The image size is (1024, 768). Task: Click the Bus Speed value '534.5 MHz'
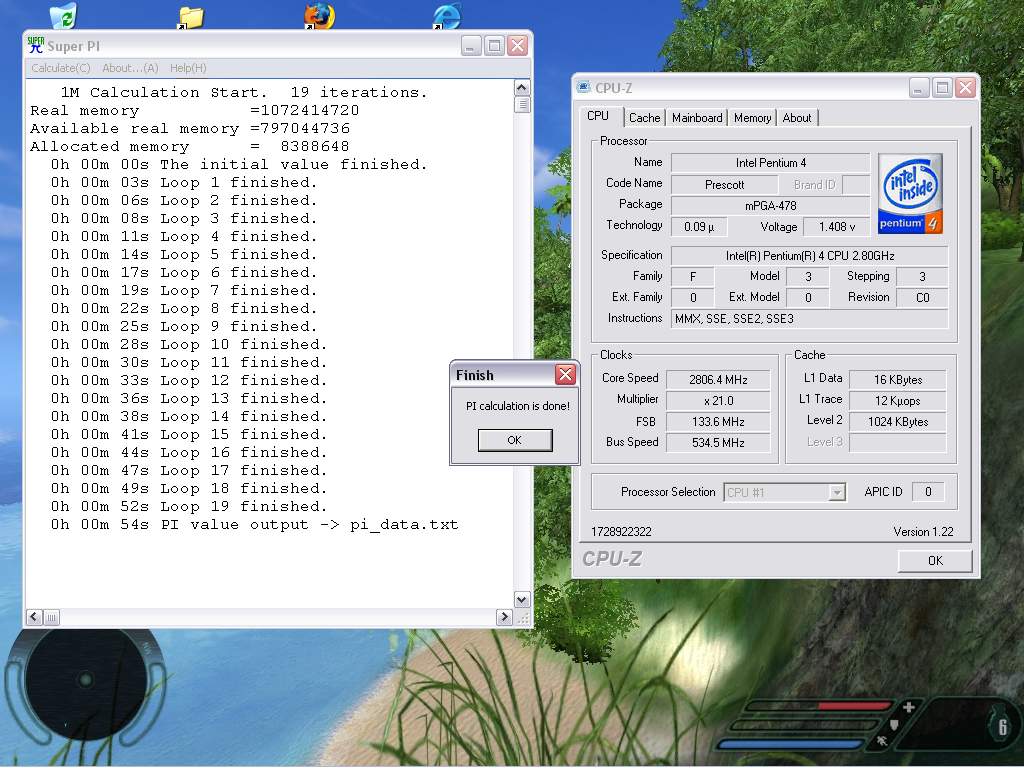[718, 443]
